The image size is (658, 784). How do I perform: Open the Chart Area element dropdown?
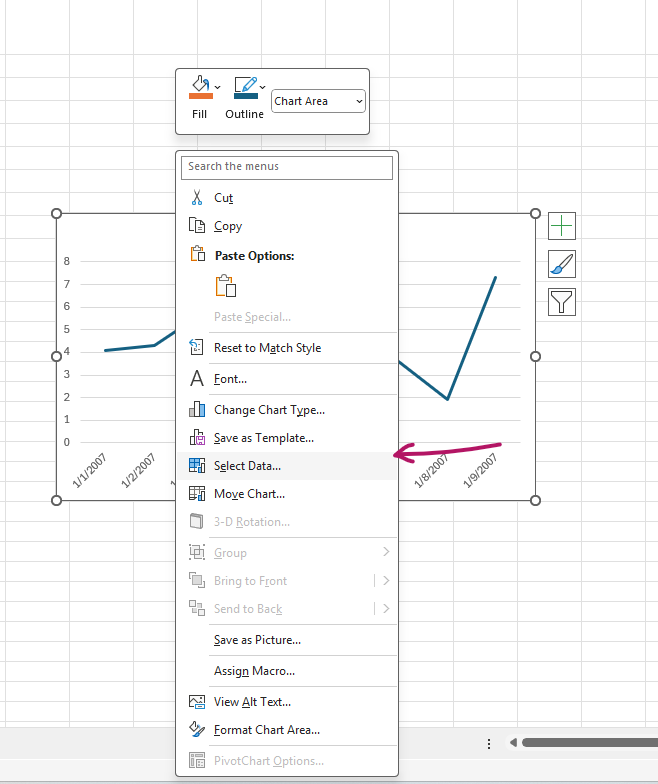pos(318,101)
